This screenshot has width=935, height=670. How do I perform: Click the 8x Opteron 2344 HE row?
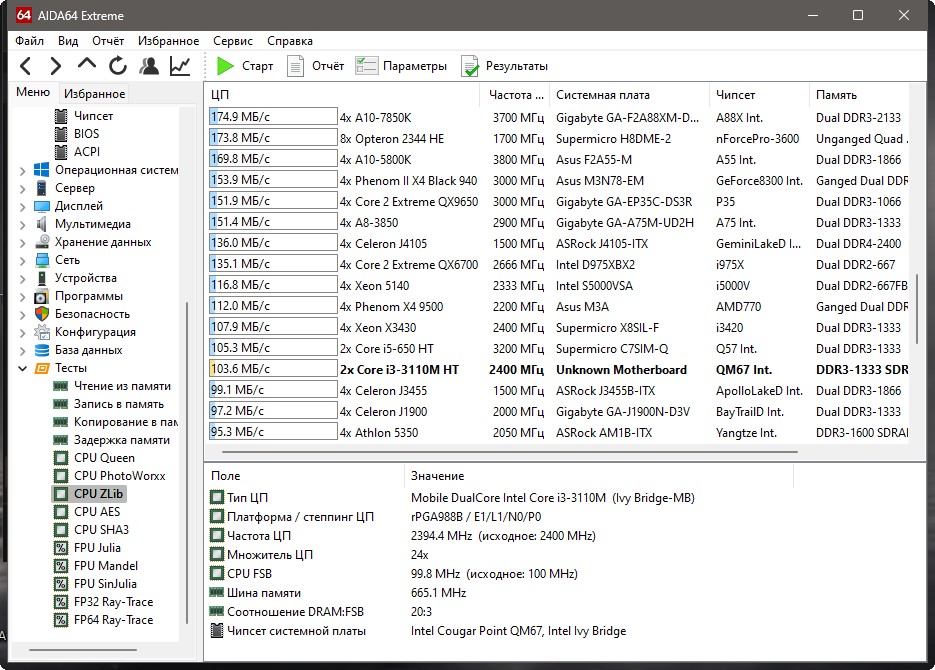[558, 138]
